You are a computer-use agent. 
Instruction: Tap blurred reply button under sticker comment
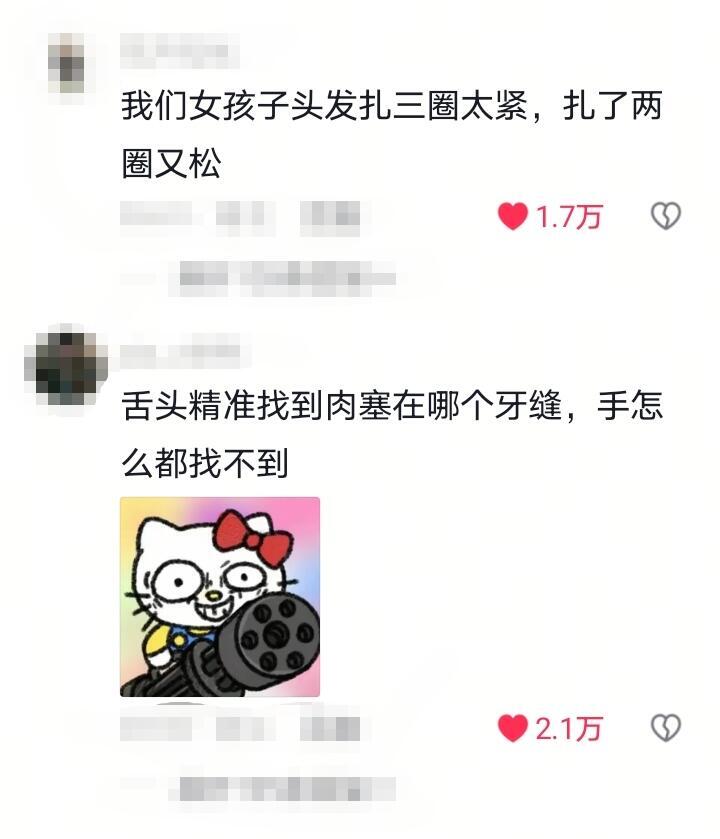click(330, 728)
